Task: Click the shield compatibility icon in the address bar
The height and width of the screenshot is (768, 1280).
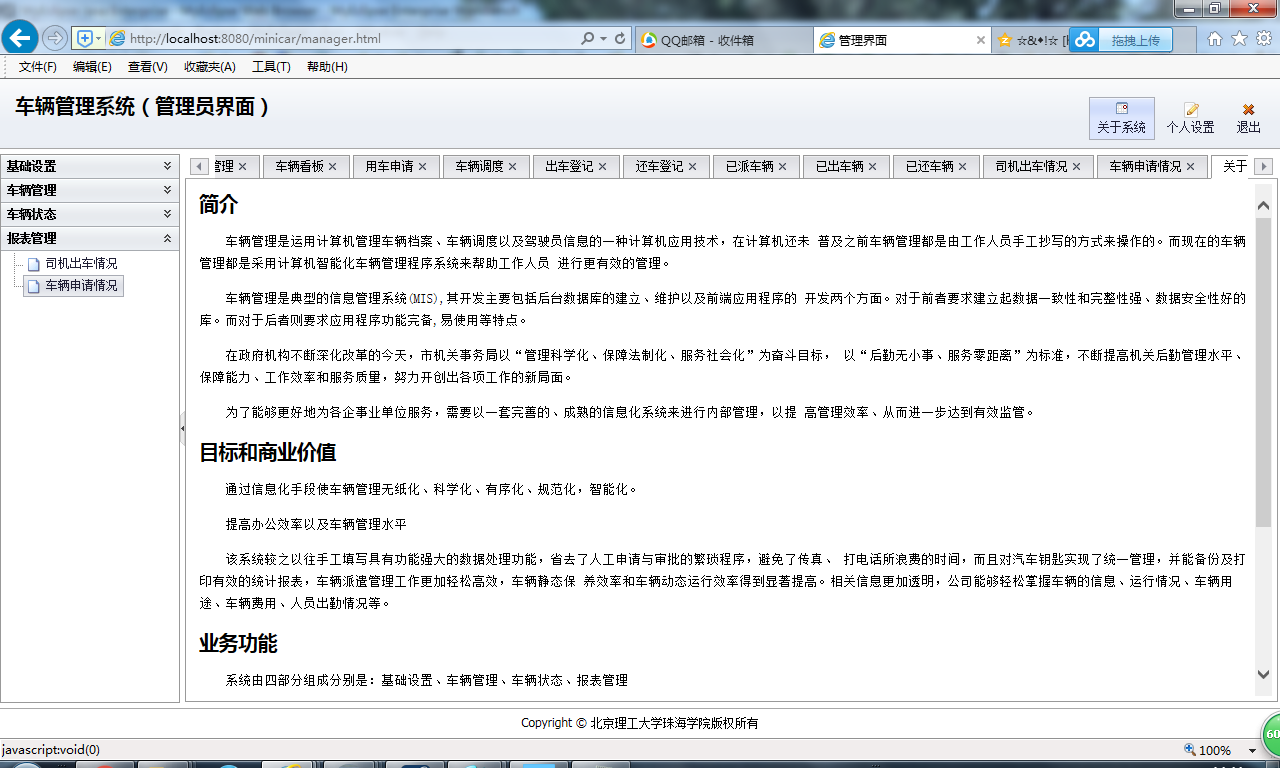Action: click(85, 39)
